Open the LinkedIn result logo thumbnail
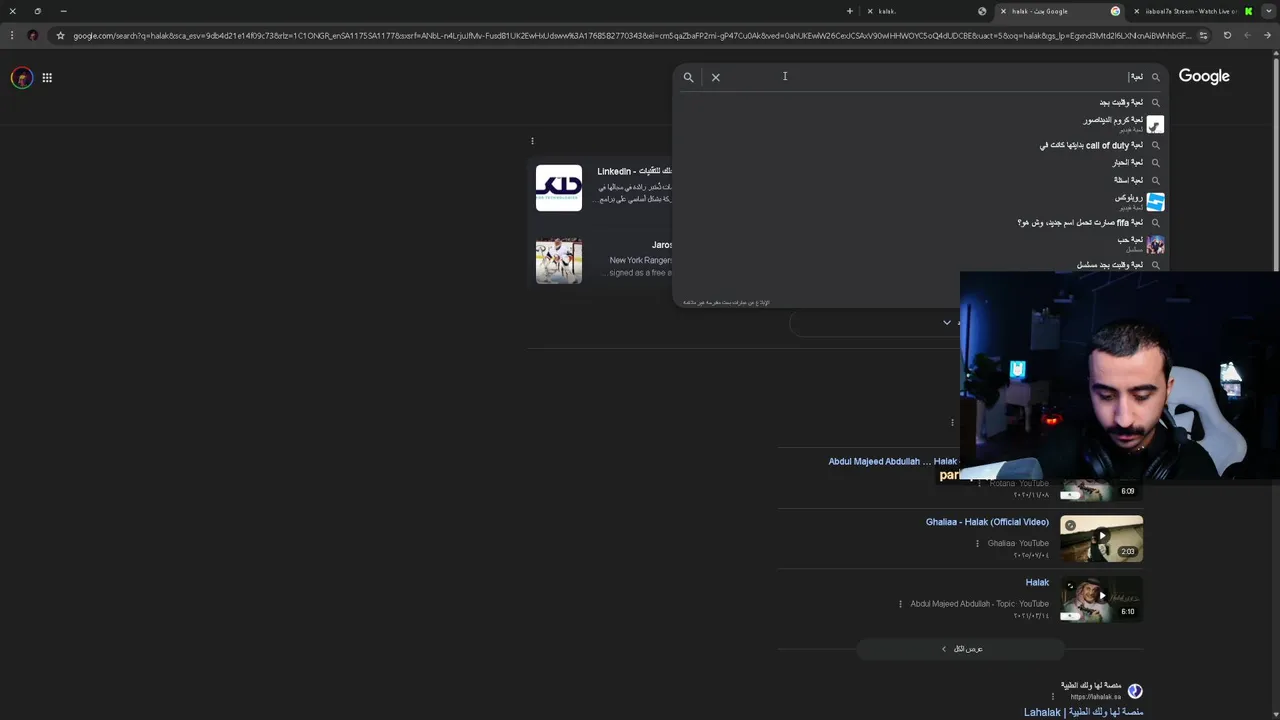1280x720 pixels. 558,188
